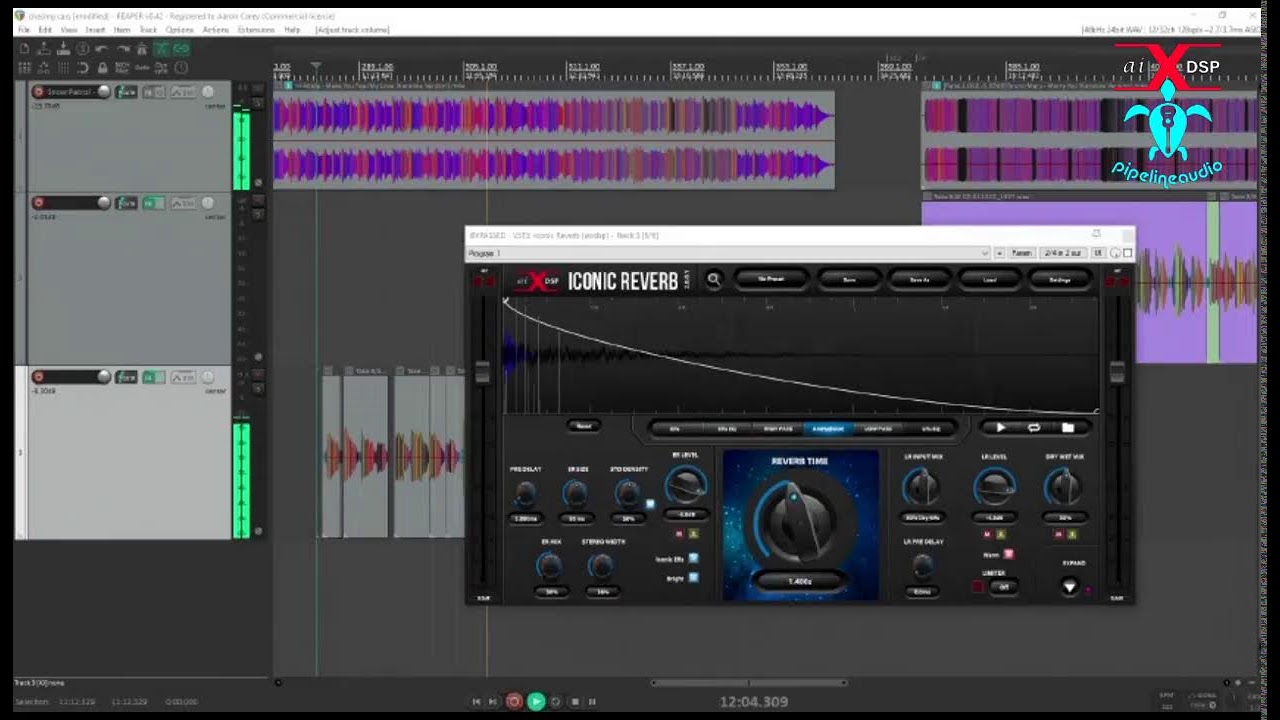Screen dimensions: 1280x720
Task: Click the folder icon beside the plugin tabs
Action: click(1068, 427)
